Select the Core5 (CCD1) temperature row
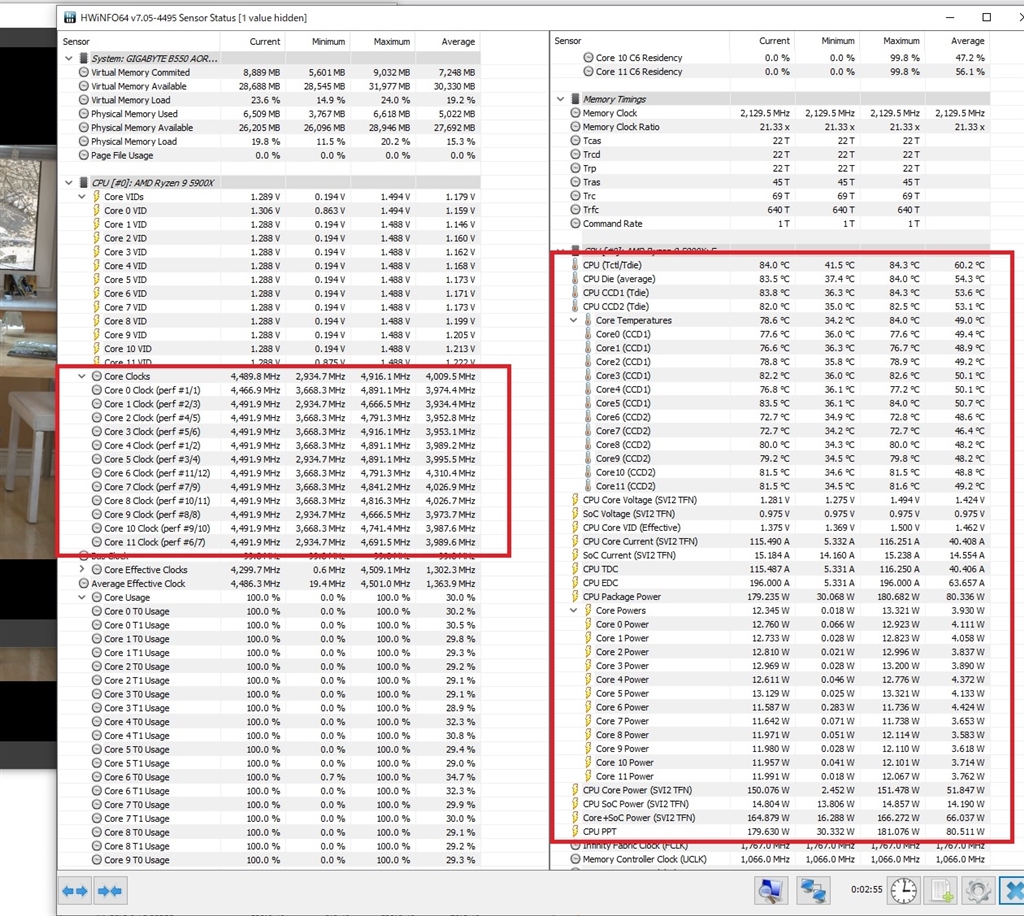 pos(771,403)
